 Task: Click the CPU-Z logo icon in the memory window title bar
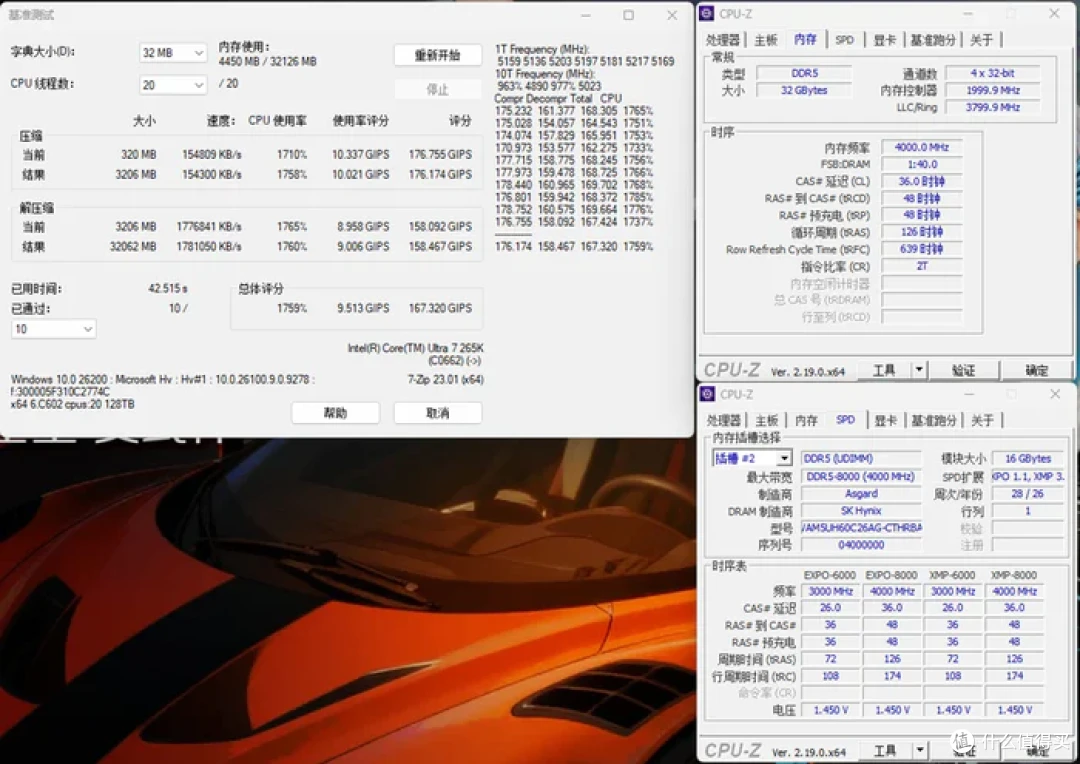[707, 13]
